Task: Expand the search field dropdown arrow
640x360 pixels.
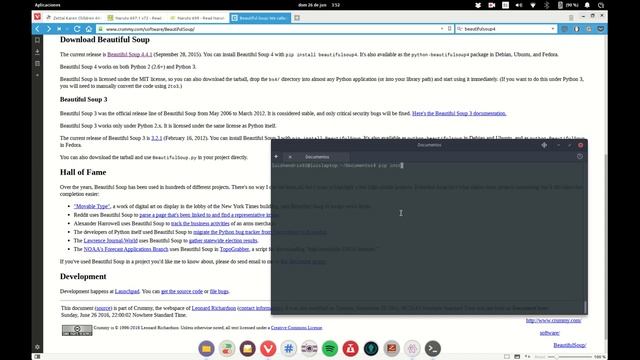Action: pyautogui.click(x=553, y=29)
